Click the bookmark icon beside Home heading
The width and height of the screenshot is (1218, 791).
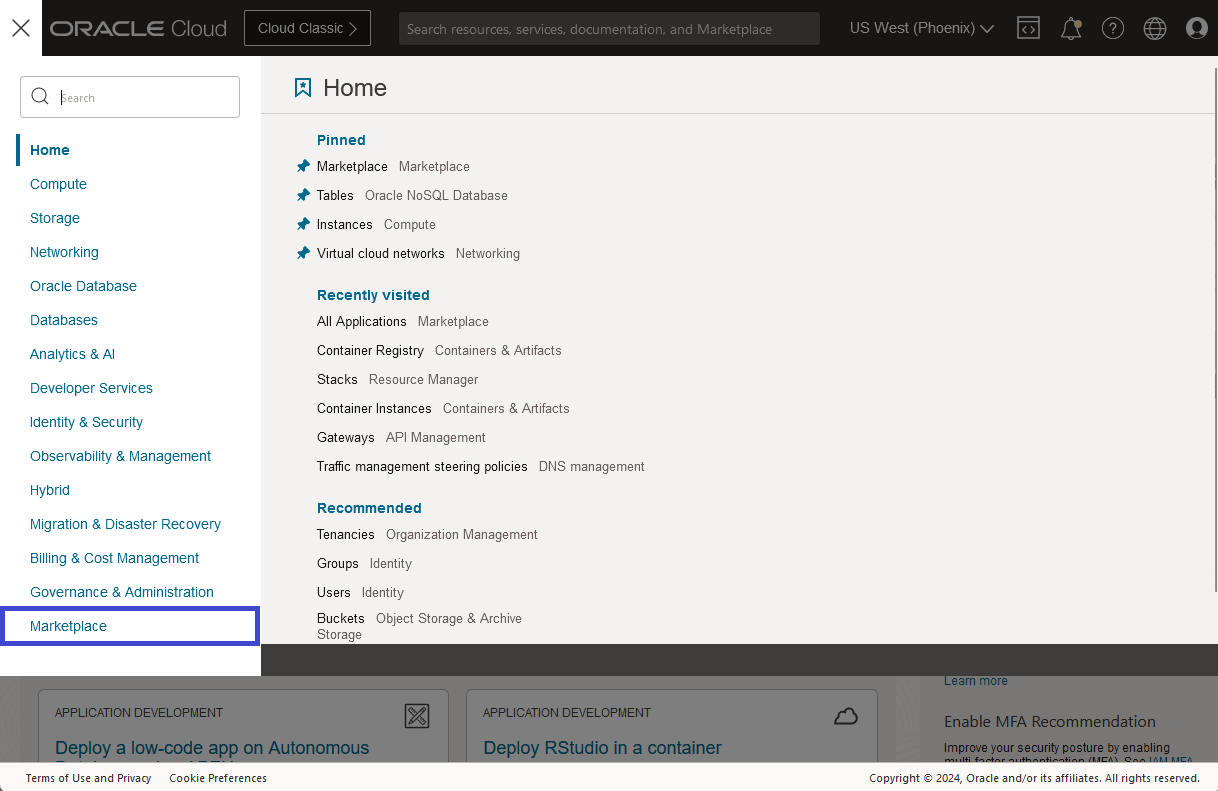(x=303, y=88)
